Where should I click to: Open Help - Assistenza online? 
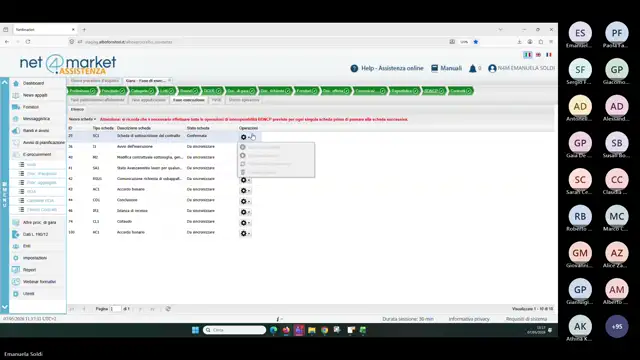tap(387, 68)
